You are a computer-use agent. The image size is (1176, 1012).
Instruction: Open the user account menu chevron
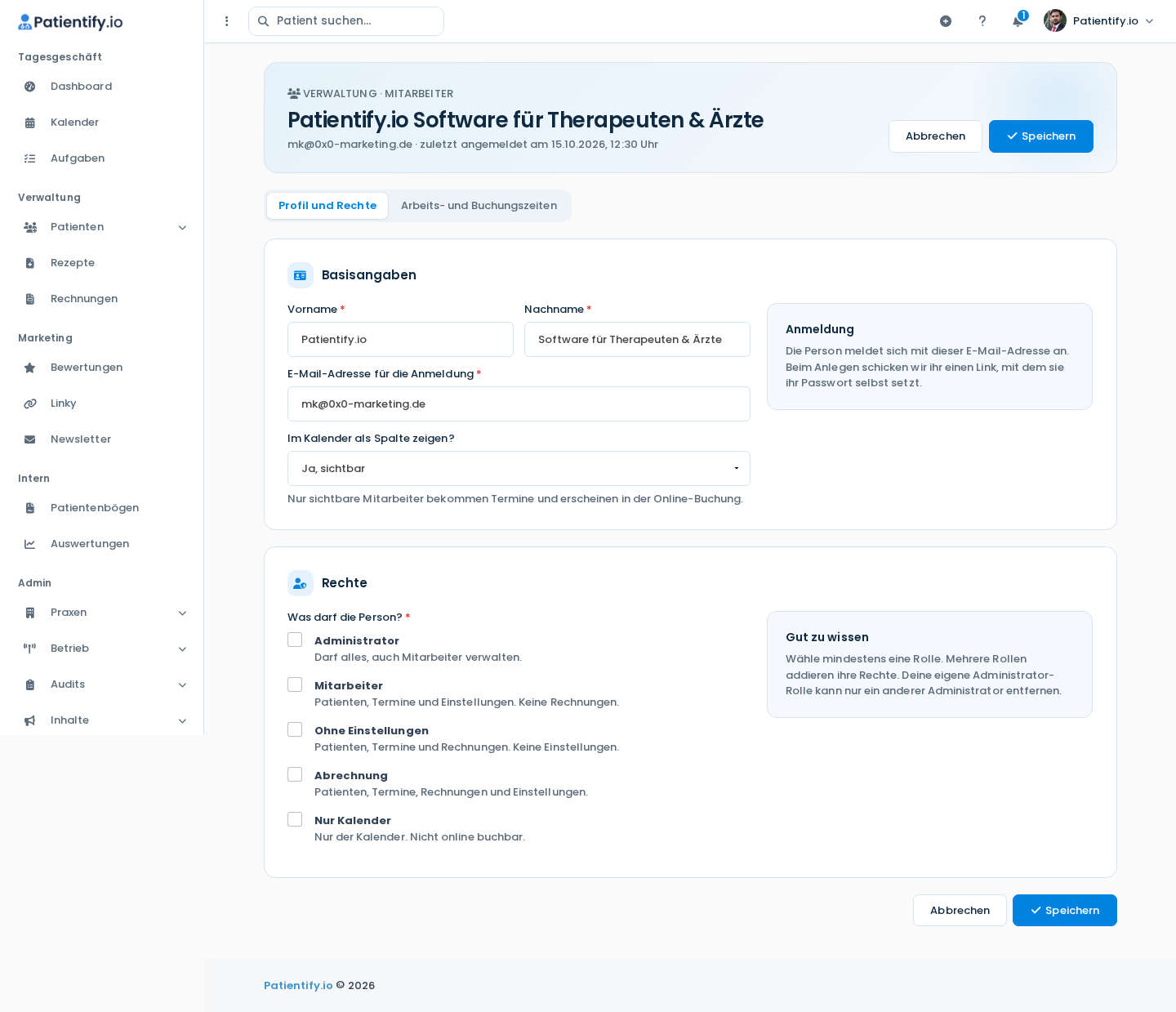click(1149, 21)
